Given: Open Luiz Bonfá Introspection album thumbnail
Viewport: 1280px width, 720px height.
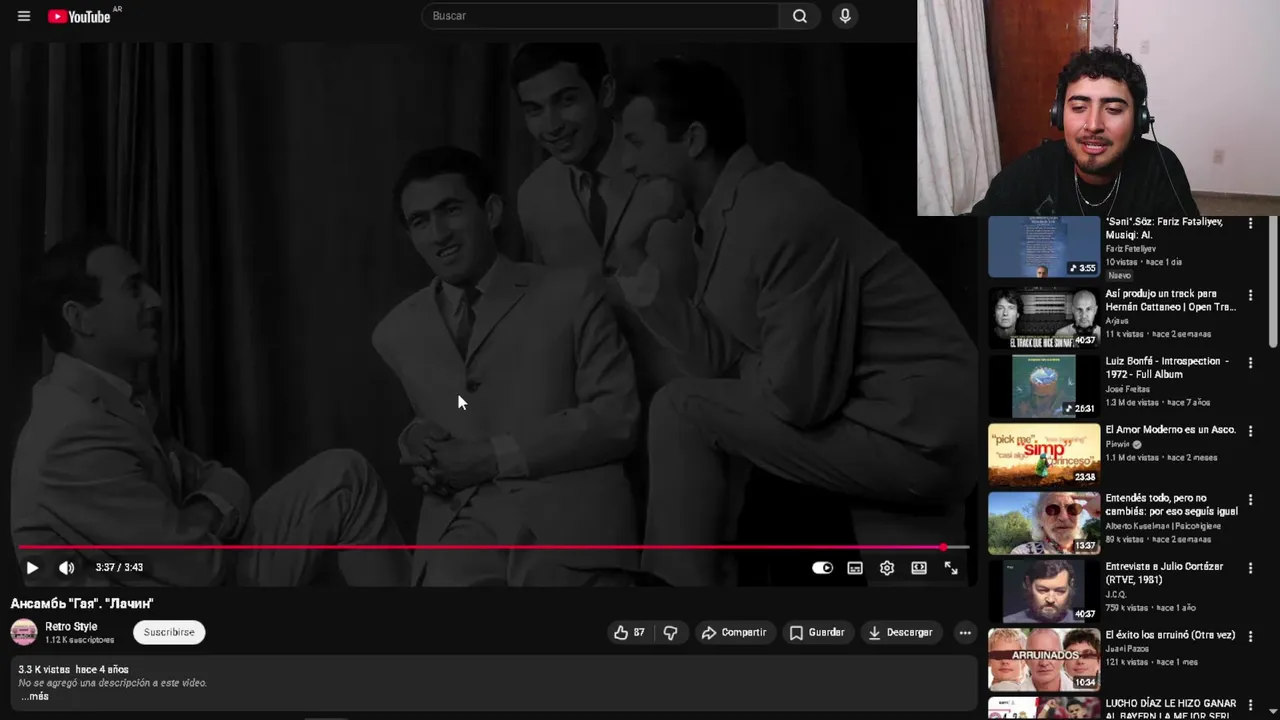Looking at the screenshot, I should (x=1044, y=386).
